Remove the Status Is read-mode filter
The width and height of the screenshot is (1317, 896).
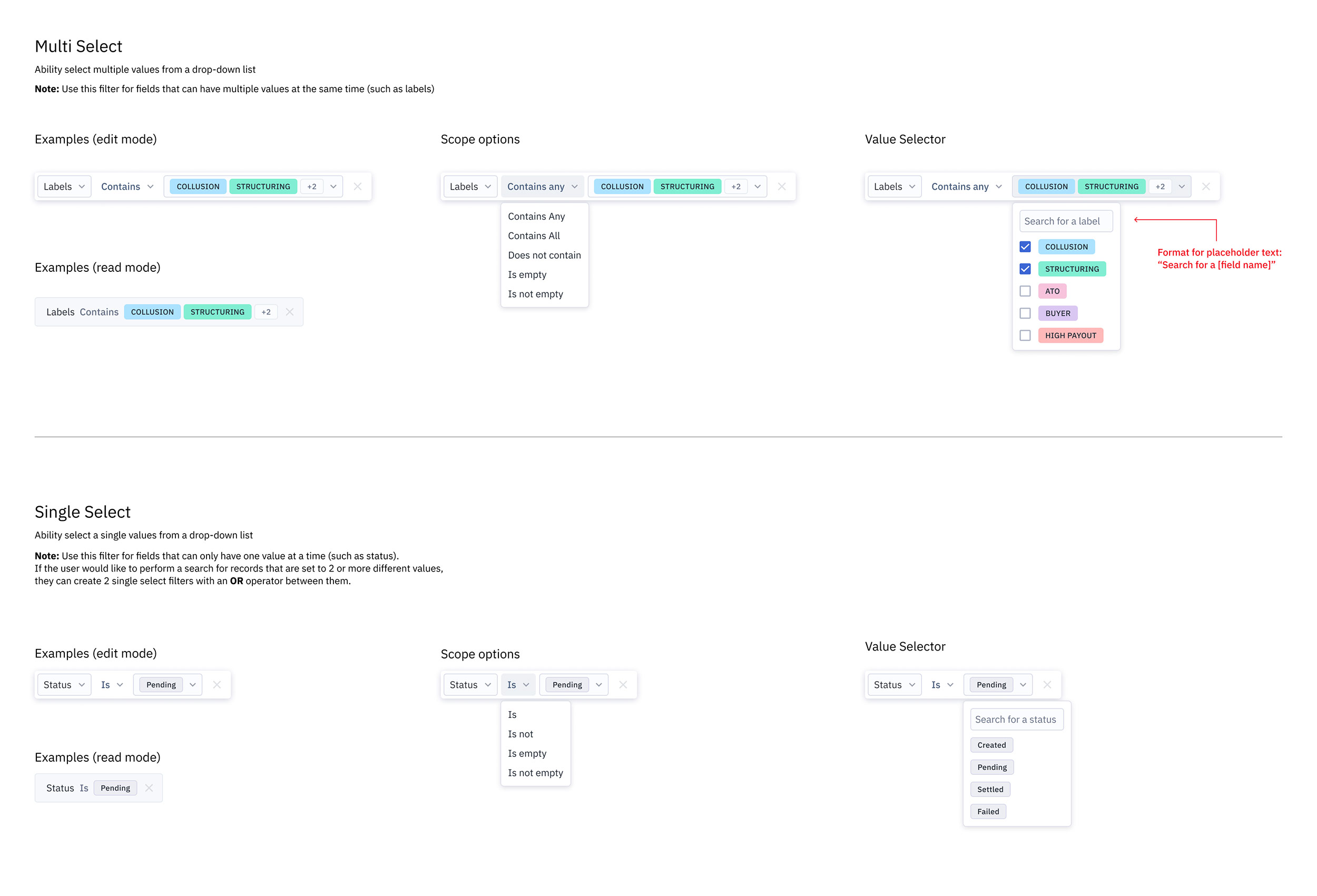(x=149, y=788)
